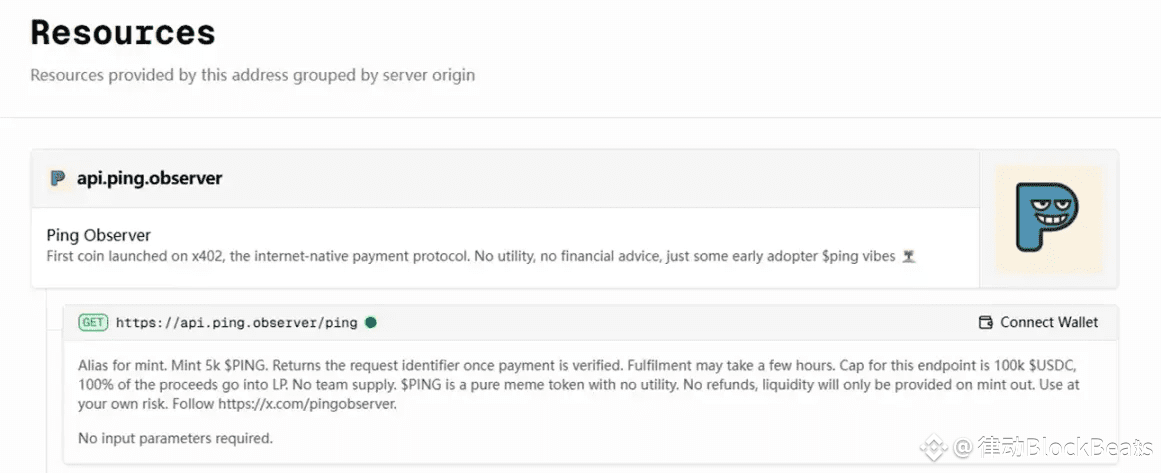This screenshot has height=473, width=1161.
Task: Click the small P favicon beside api.ping.observer
Action: coord(57,178)
